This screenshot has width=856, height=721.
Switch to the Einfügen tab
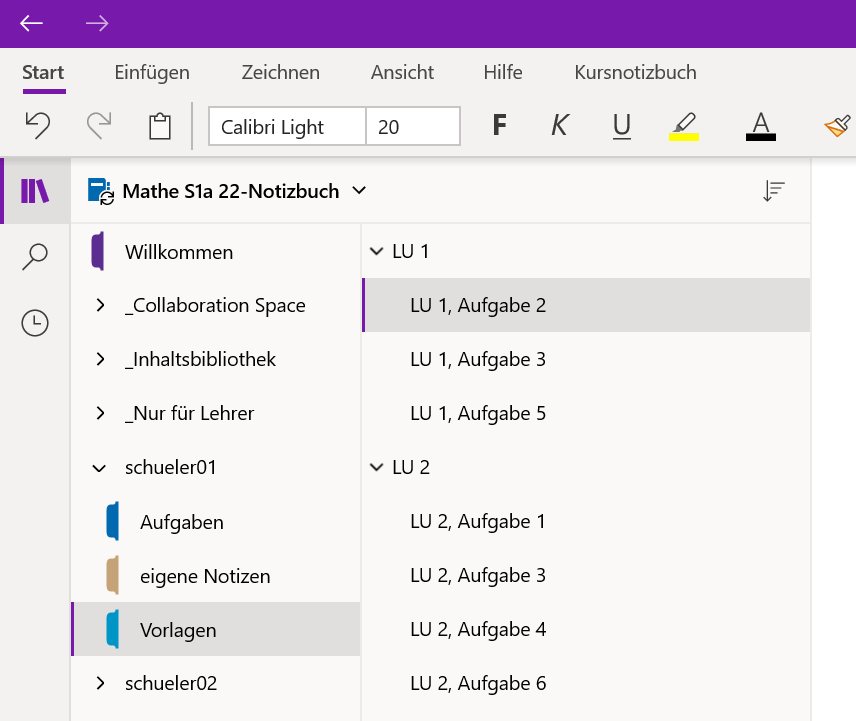point(152,72)
